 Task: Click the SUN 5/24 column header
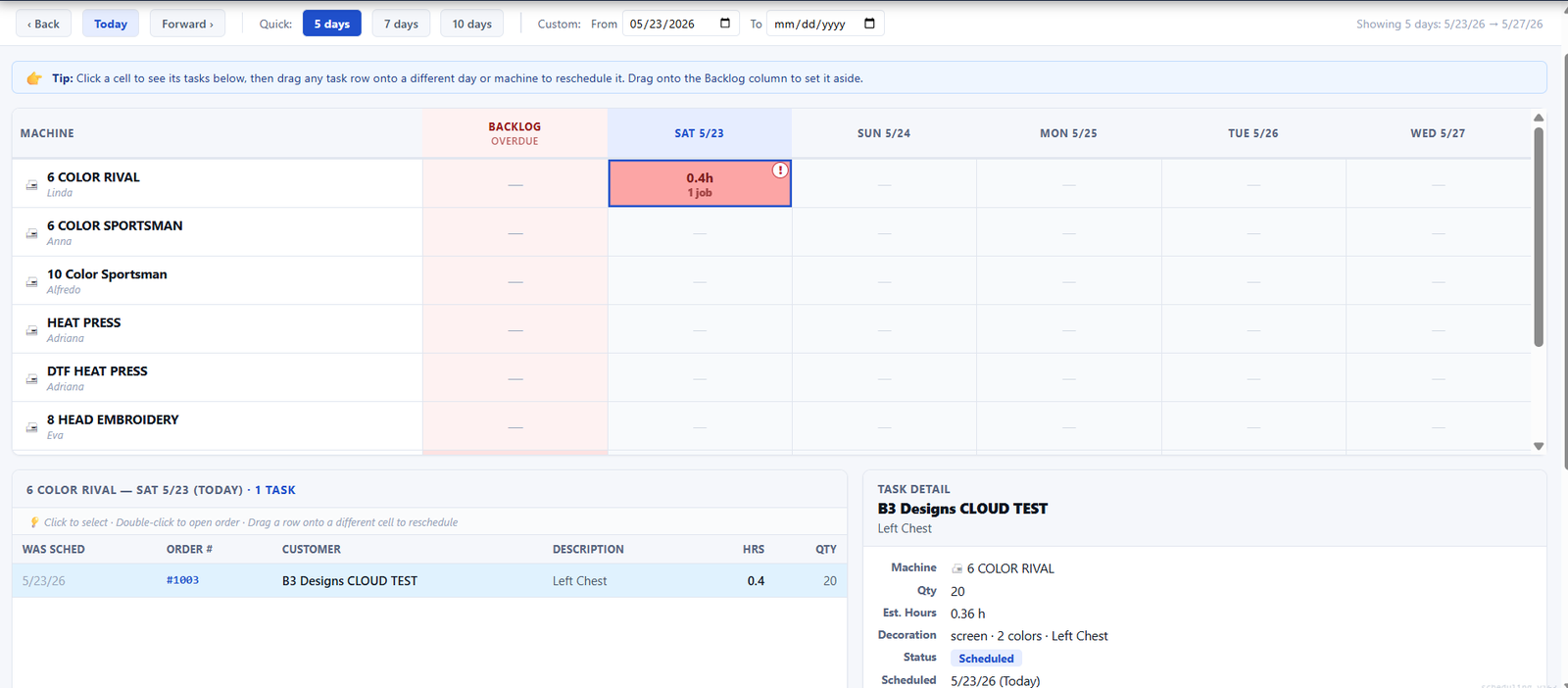(x=884, y=133)
